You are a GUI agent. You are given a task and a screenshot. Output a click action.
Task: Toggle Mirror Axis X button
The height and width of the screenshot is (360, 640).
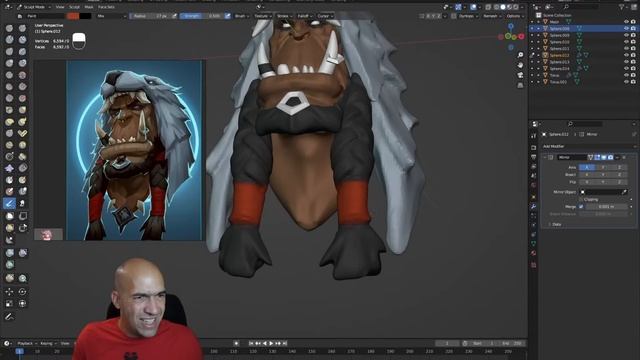pyautogui.click(x=587, y=167)
